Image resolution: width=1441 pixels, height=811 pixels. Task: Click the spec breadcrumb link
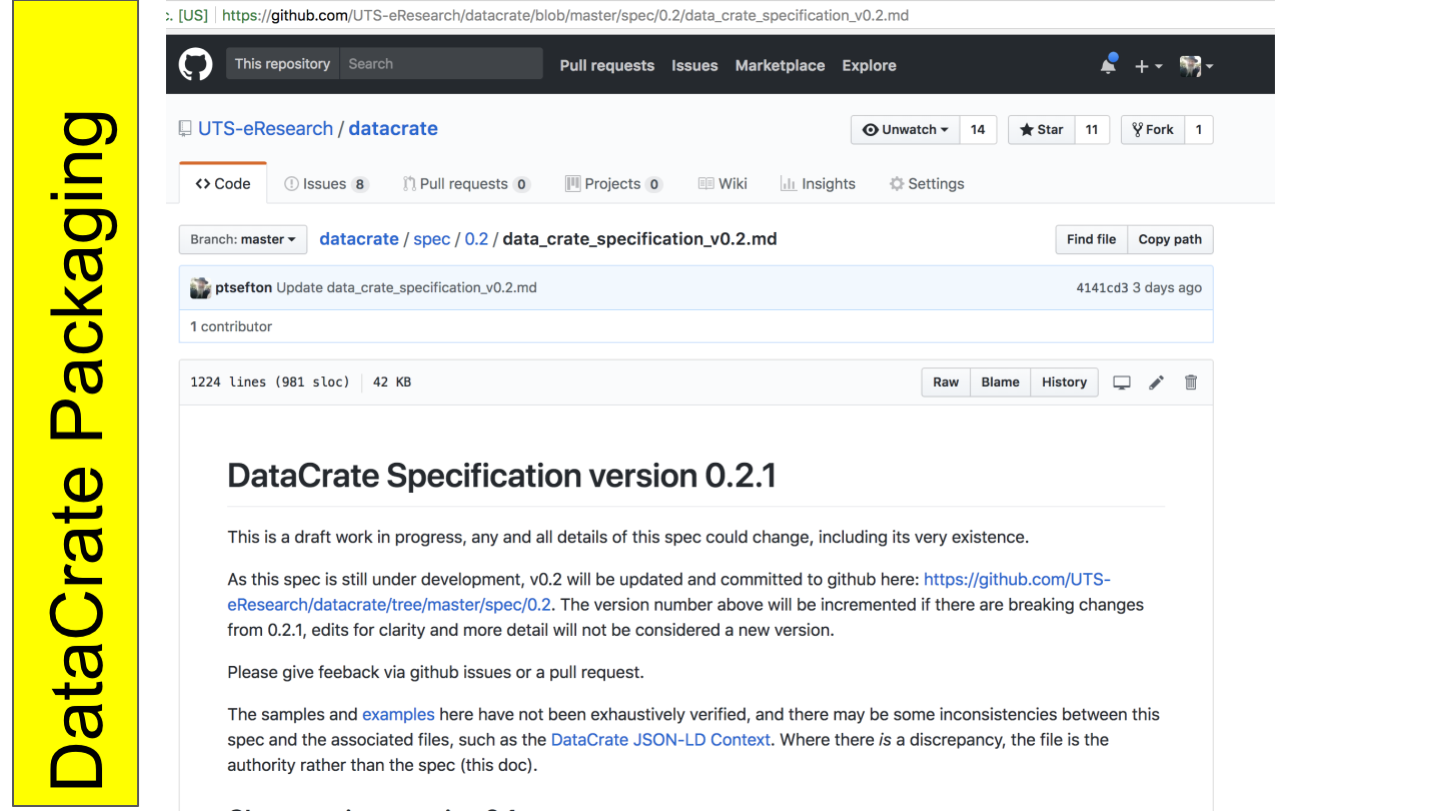click(432, 239)
